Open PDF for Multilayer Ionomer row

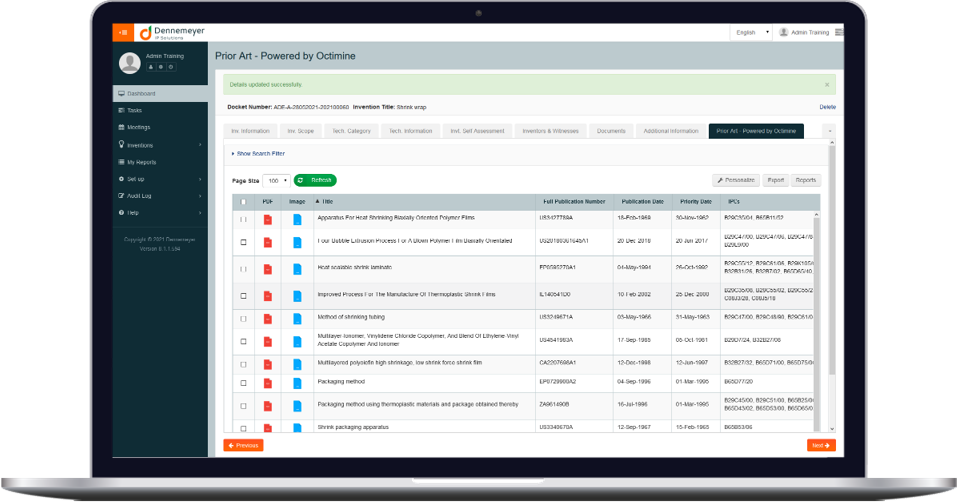[x=267, y=342]
